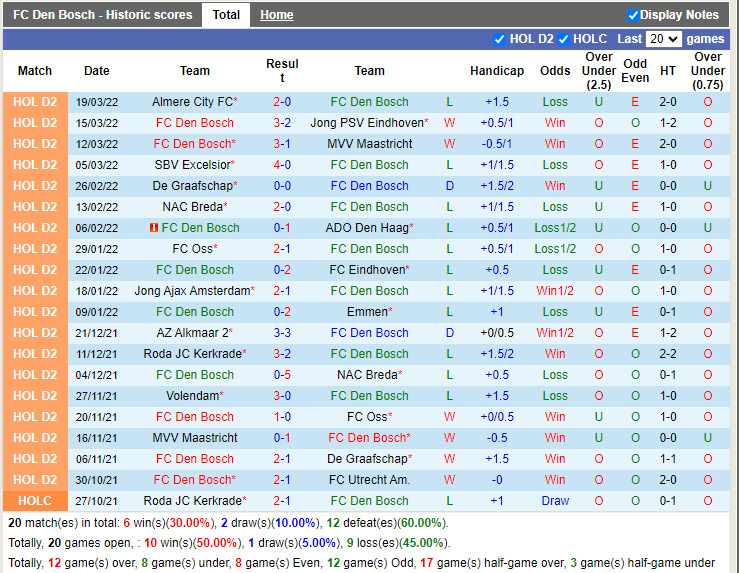Open the FC Utrecht Am. team link

coord(368,480)
